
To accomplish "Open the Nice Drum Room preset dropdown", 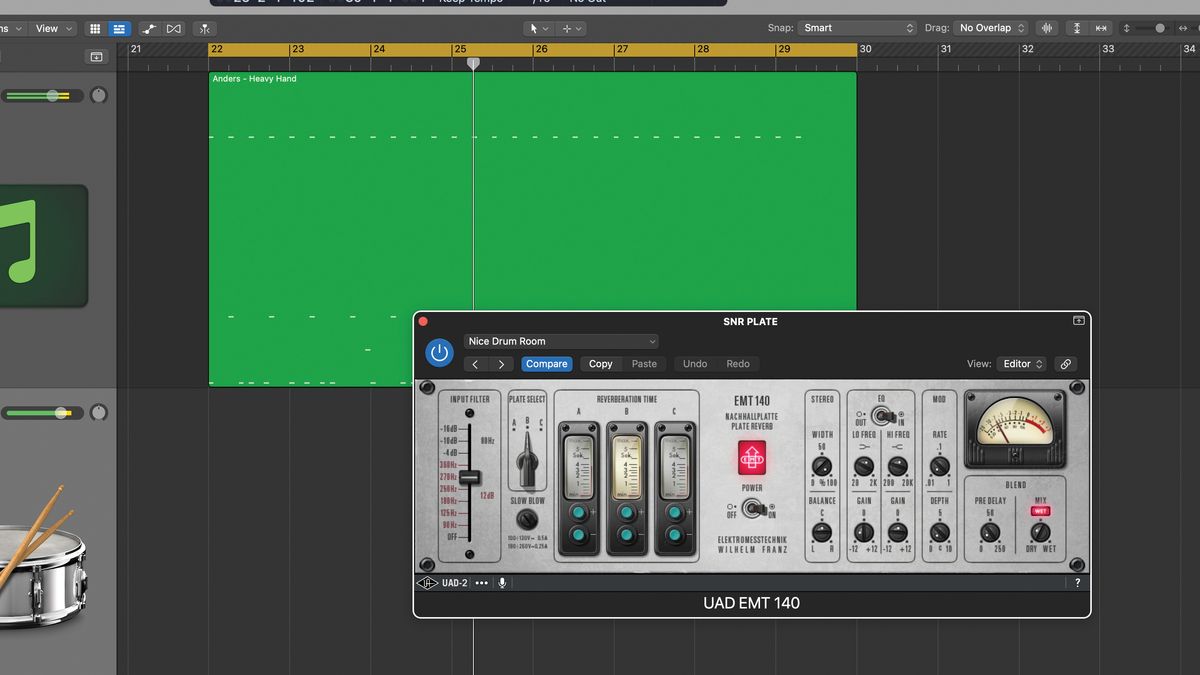I will point(560,341).
